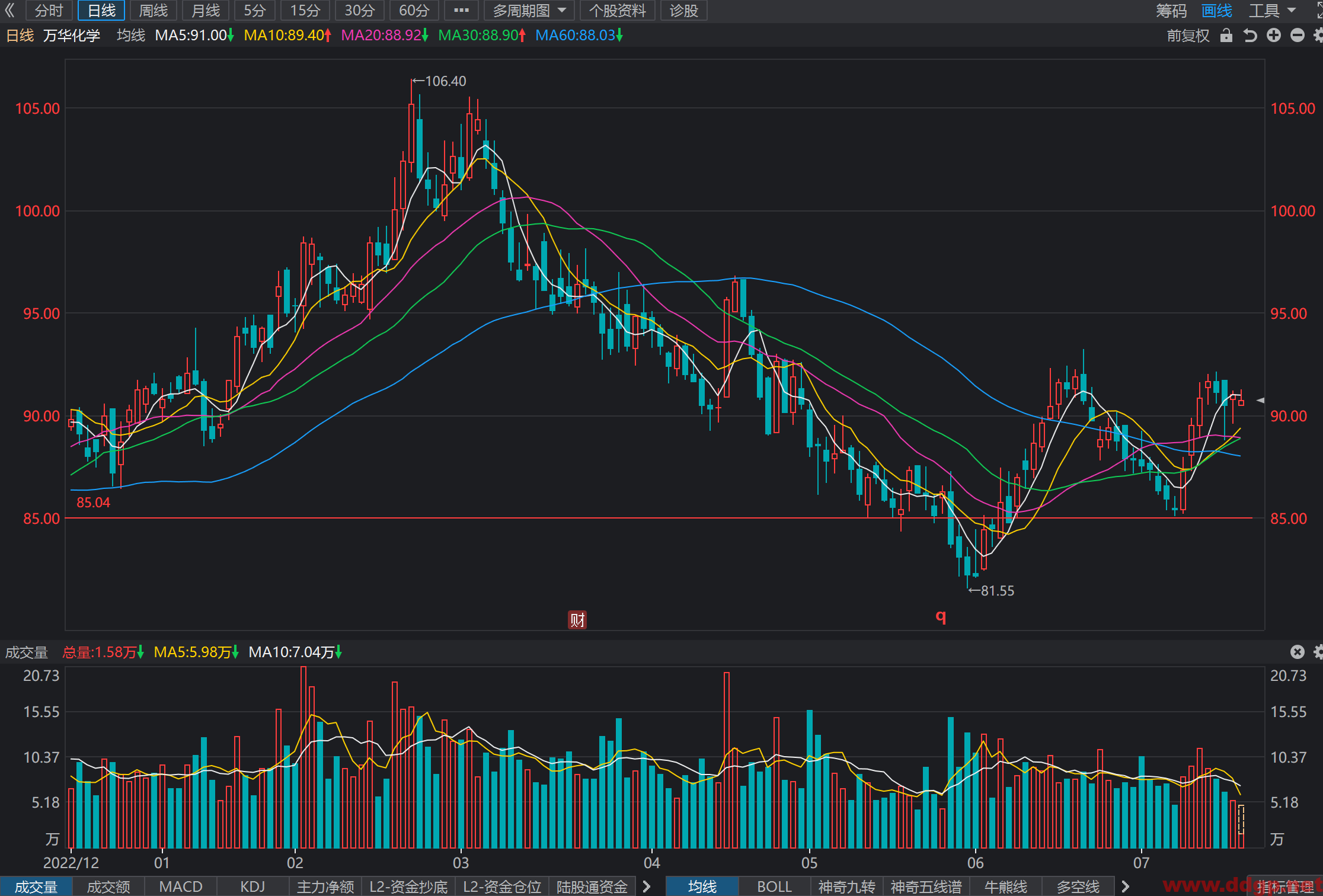Screen dimensions: 1323x896
Task: Click the 均线 indicator label
Action: click(131, 36)
